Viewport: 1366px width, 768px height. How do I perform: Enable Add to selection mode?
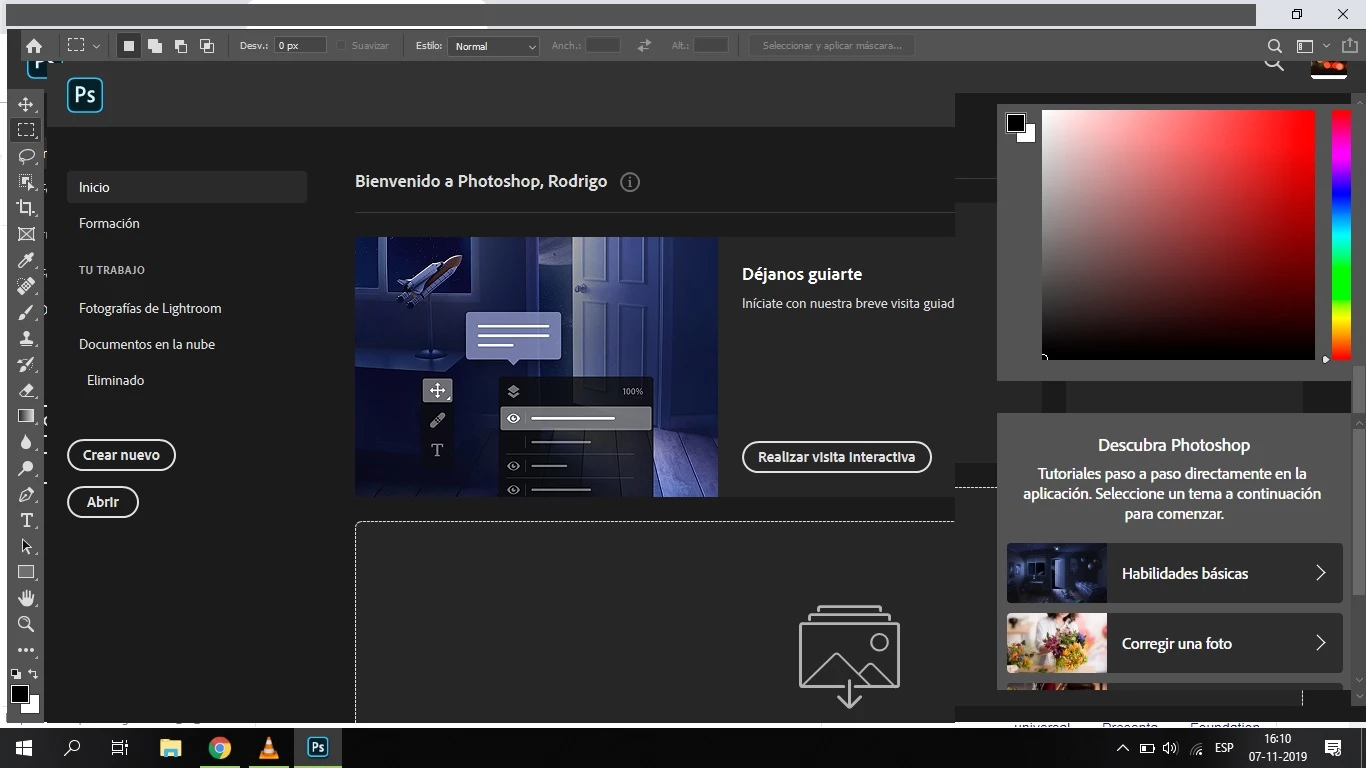coord(155,46)
